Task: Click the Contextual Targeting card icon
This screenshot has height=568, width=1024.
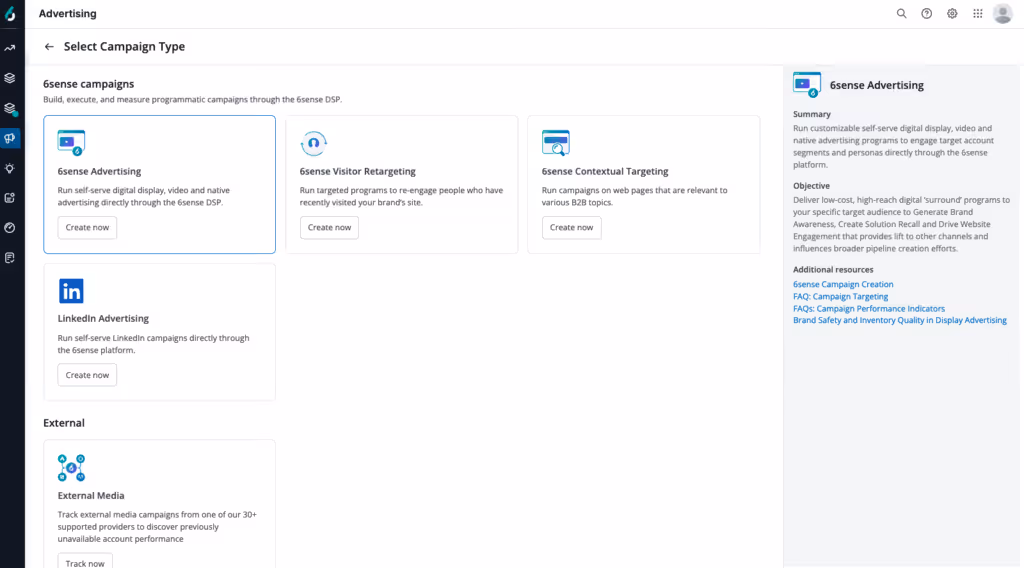Action: [x=556, y=143]
